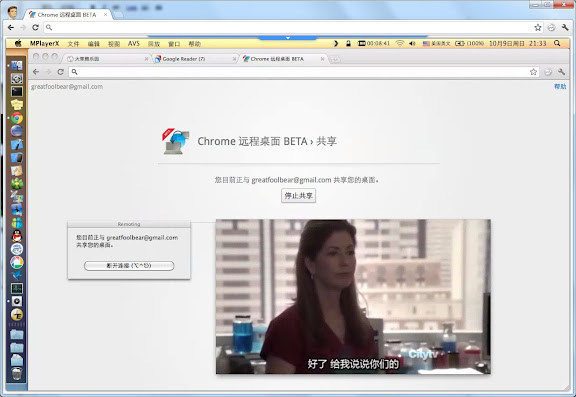Viewport: 576px width, 397px height.
Task: Open the 视图 menu
Action: pos(114,44)
